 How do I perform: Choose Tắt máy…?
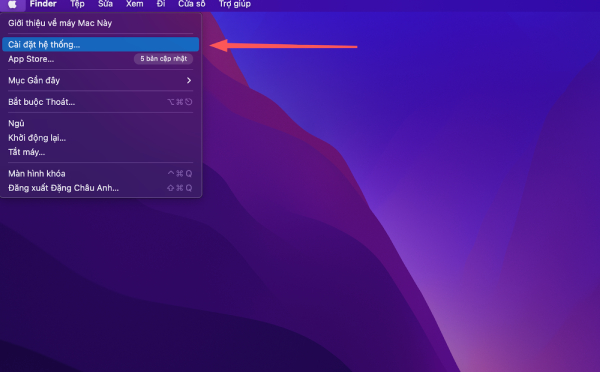click(100, 152)
